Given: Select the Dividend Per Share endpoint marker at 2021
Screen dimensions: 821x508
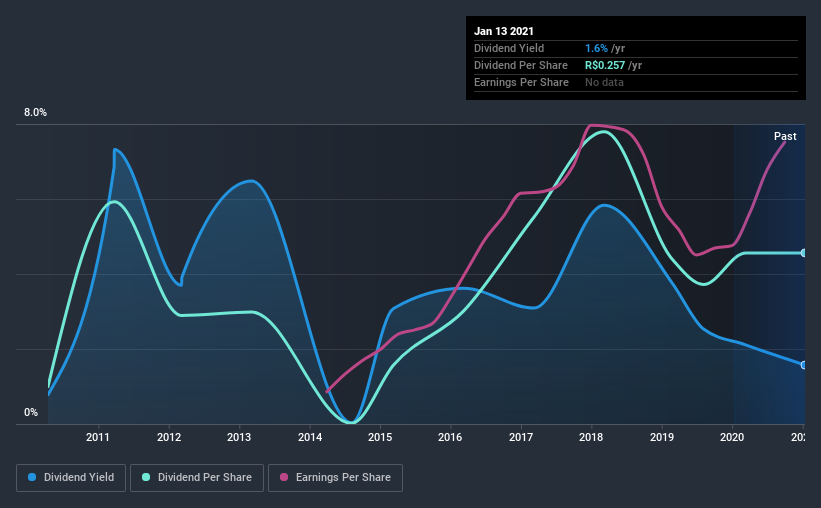Looking at the screenshot, I should coord(804,253).
